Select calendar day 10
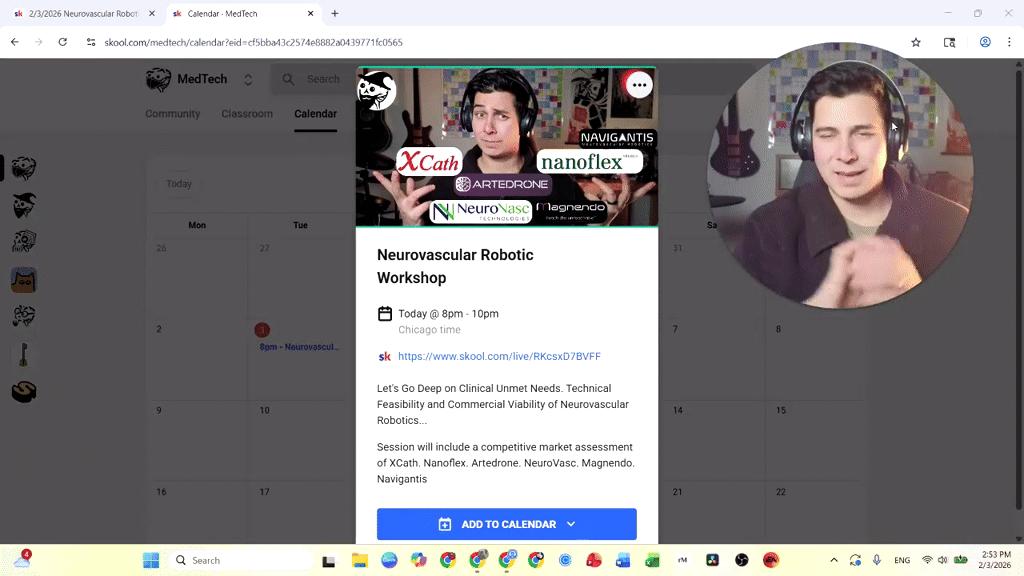This screenshot has height=576, width=1024. (x=264, y=410)
